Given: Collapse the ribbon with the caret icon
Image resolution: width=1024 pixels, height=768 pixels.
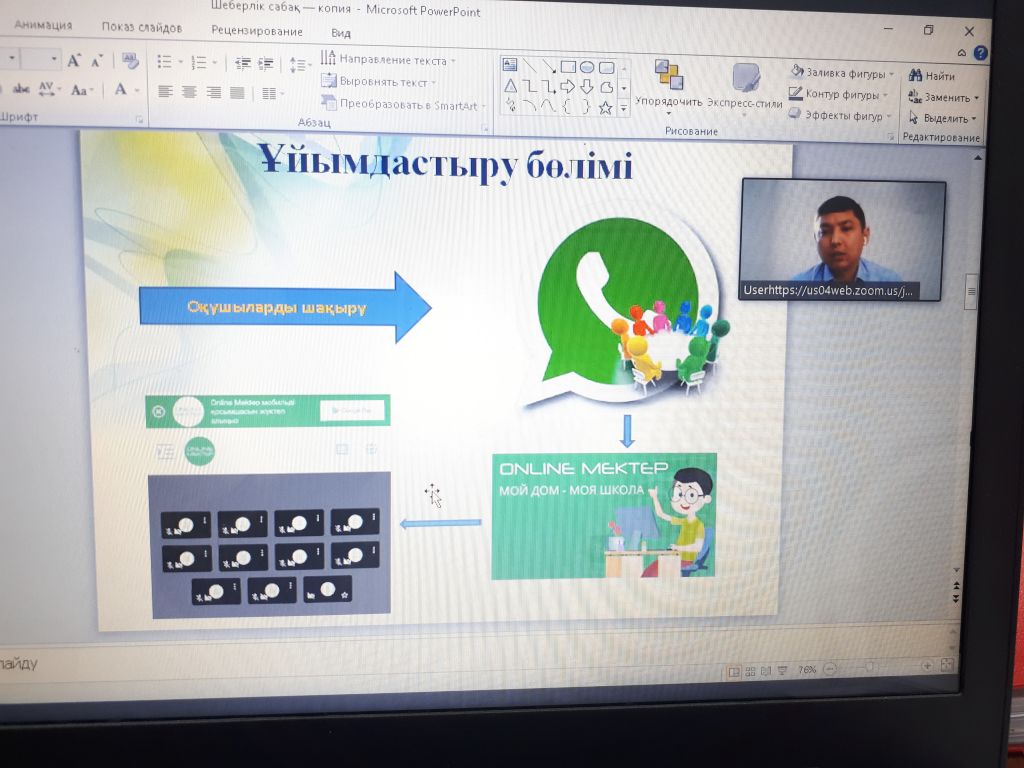Looking at the screenshot, I should (961, 53).
